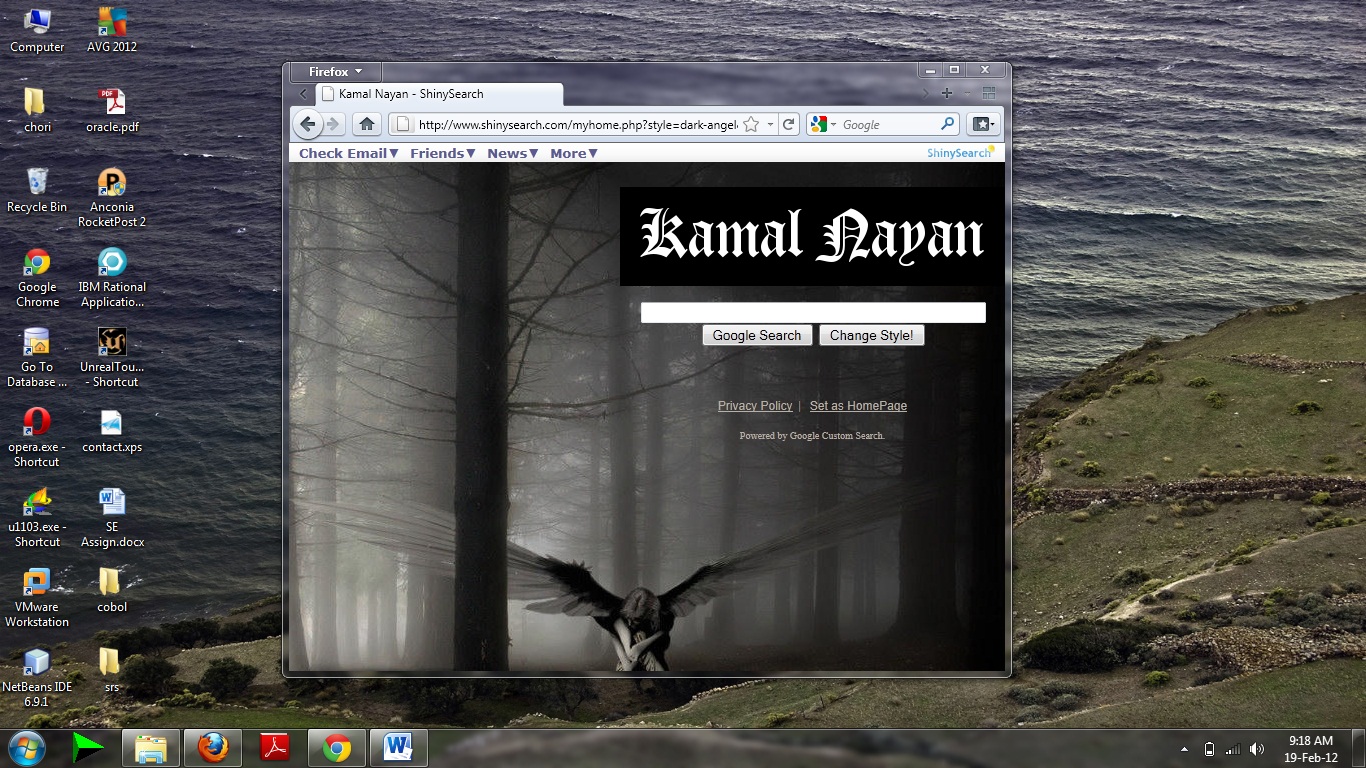The image size is (1366, 768).
Task: Open Windows Explorer from the taskbar
Action: click(151, 748)
